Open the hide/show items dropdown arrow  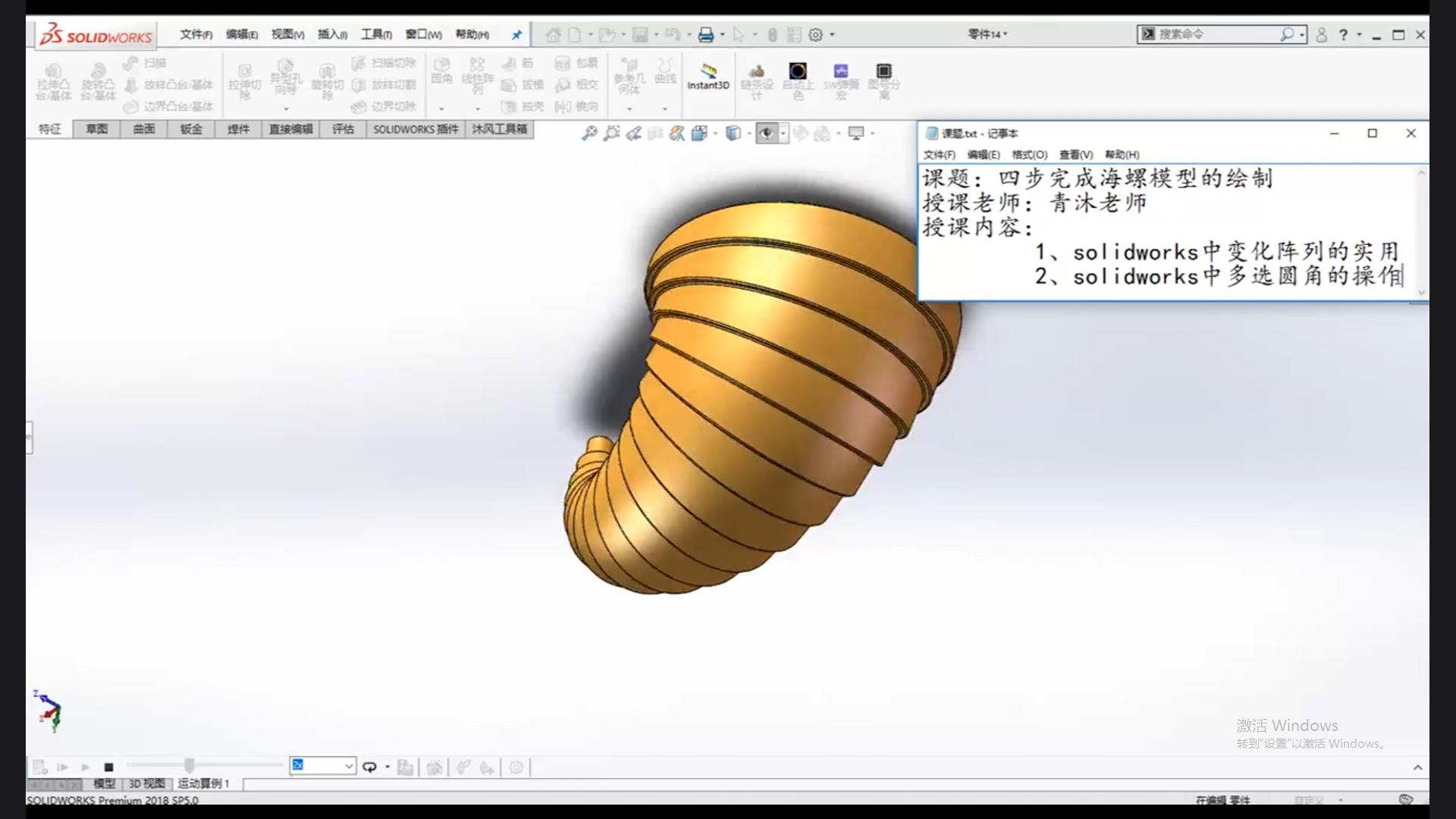[783, 133]
